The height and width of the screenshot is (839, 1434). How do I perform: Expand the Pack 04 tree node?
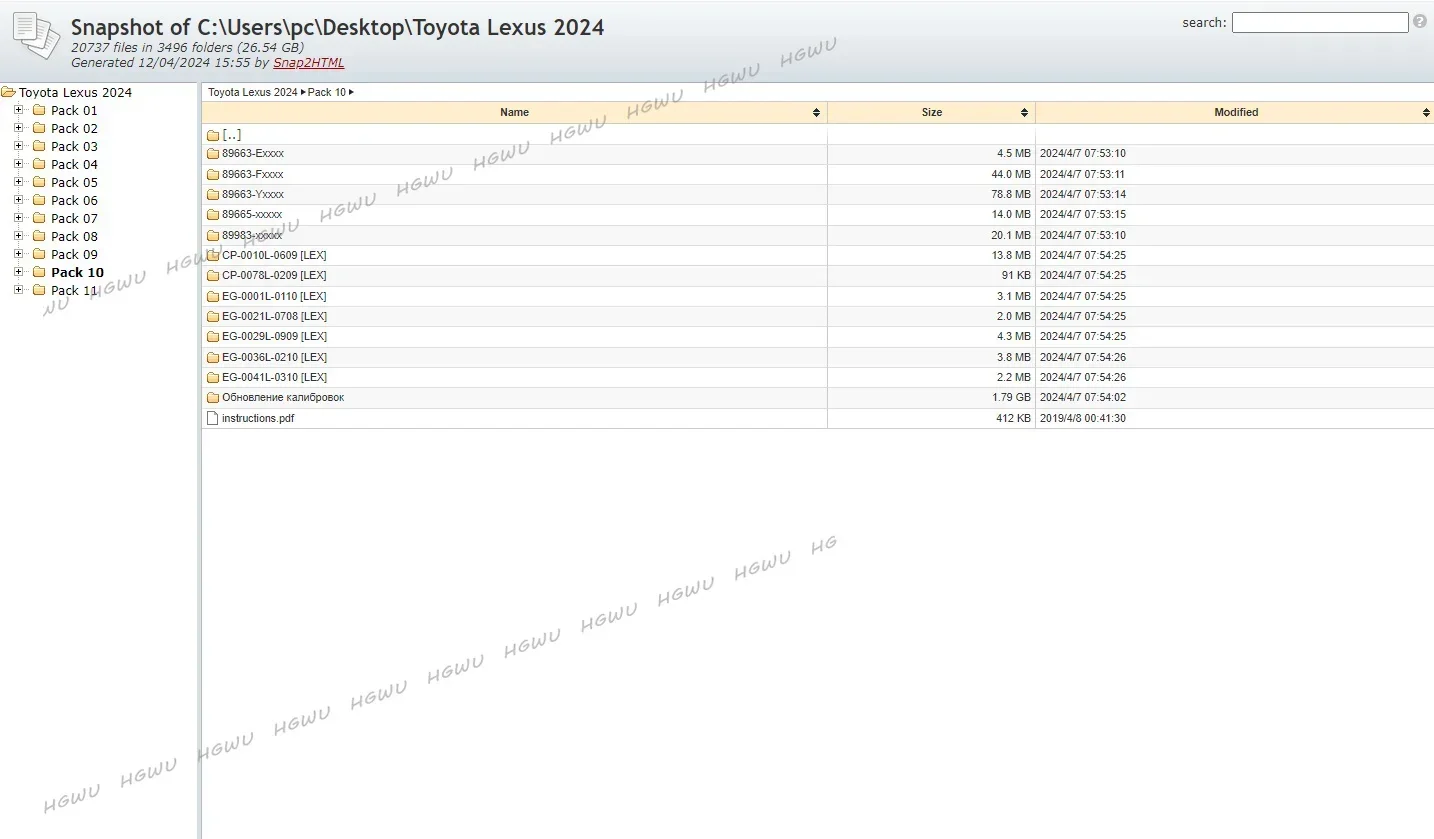pos(18,164)
